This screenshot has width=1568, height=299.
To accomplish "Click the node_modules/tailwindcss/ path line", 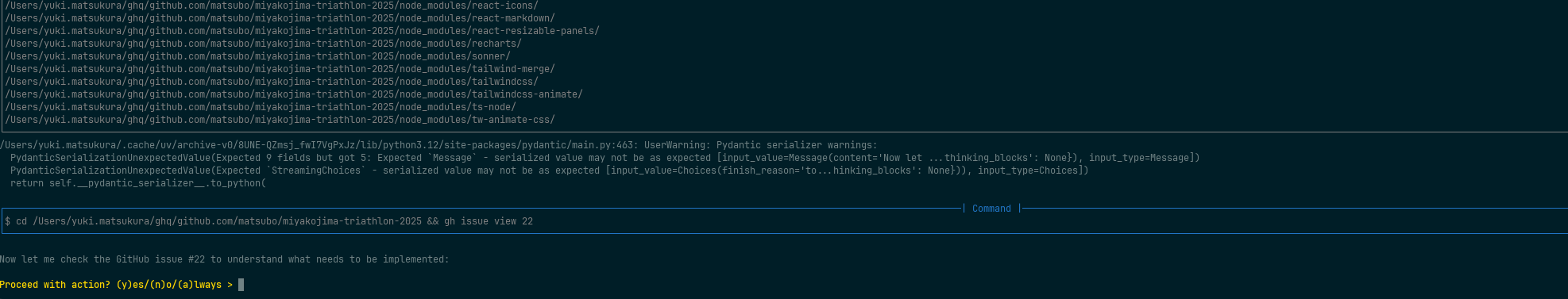I will tap(272, 82).
